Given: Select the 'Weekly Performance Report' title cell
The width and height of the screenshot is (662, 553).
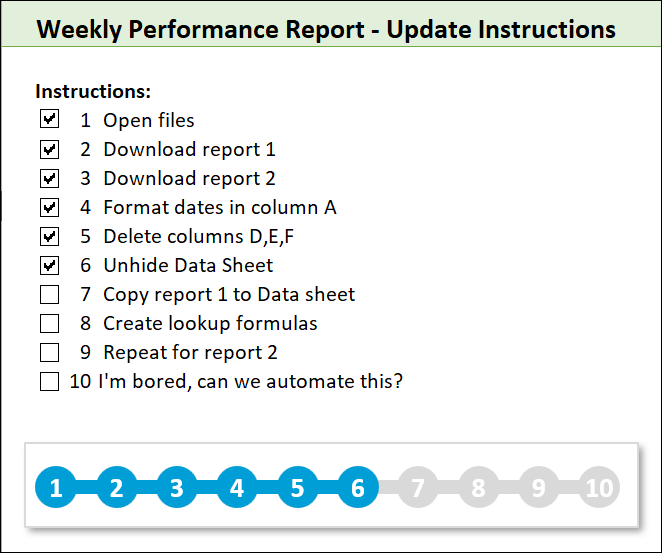Looking at the screenshot, I should (x=326, y=29).
